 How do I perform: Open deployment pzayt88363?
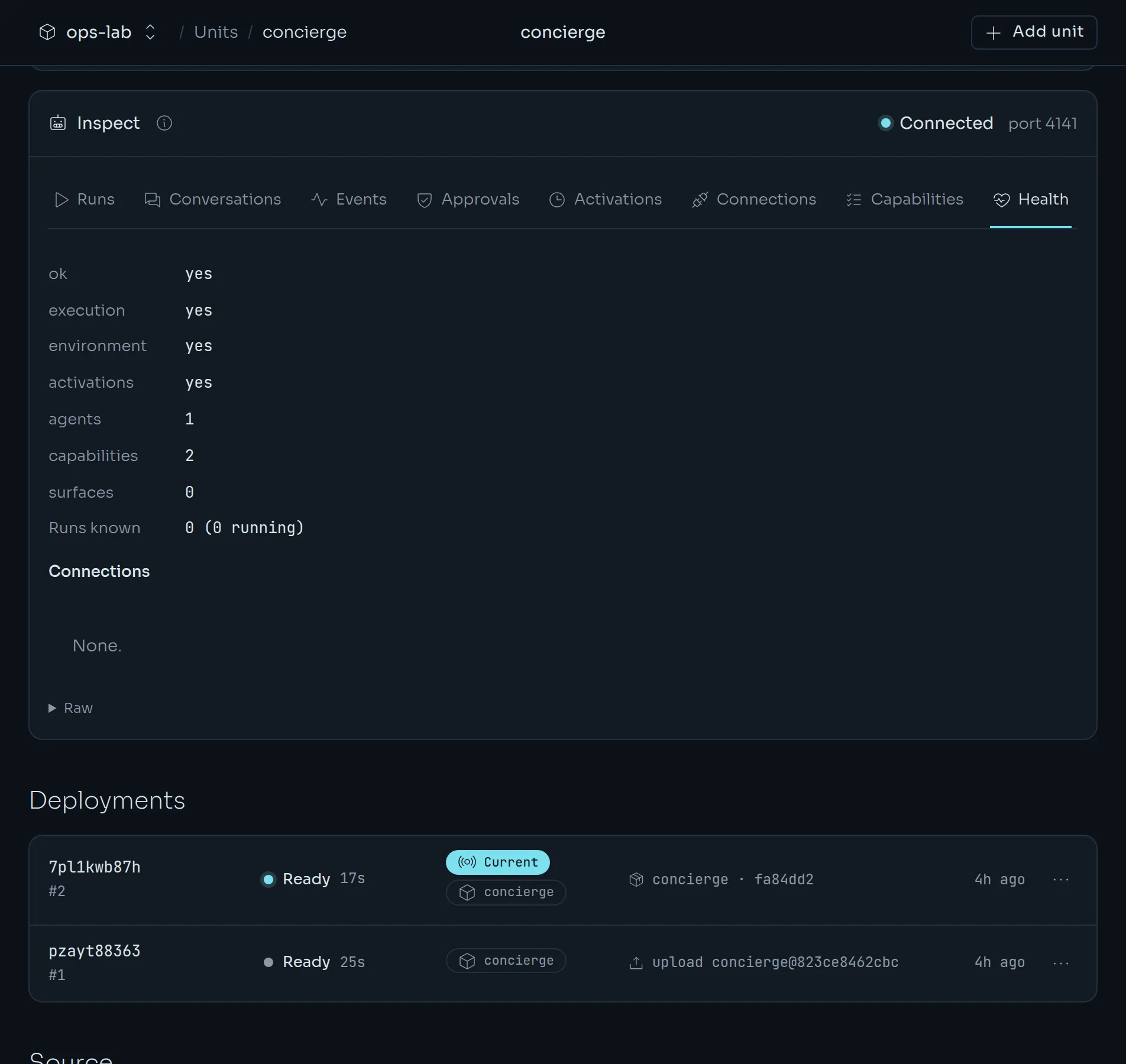(95, 951)
